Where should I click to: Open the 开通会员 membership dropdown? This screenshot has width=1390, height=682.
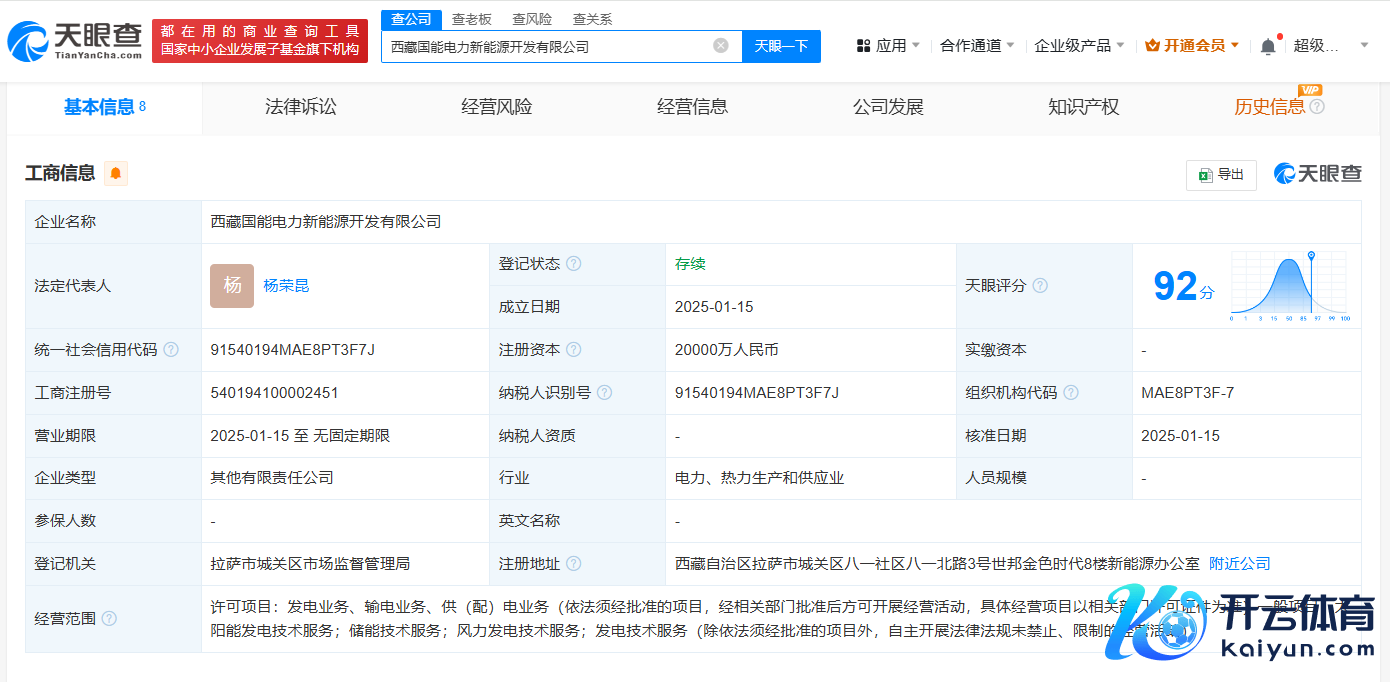coord(1193,46)
